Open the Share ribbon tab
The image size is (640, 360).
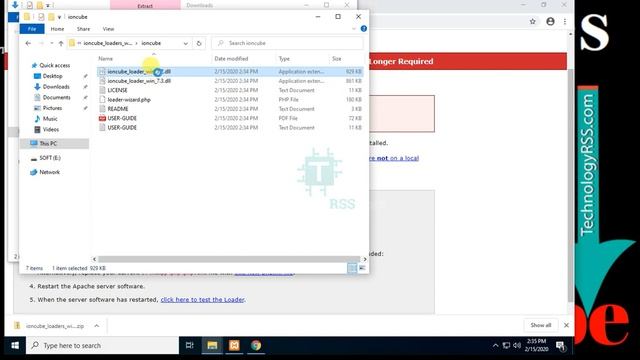[x=83, y=29]
